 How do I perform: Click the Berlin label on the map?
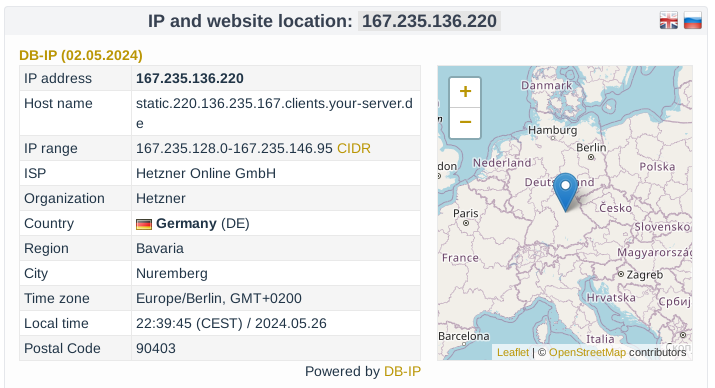click(591, 148)
